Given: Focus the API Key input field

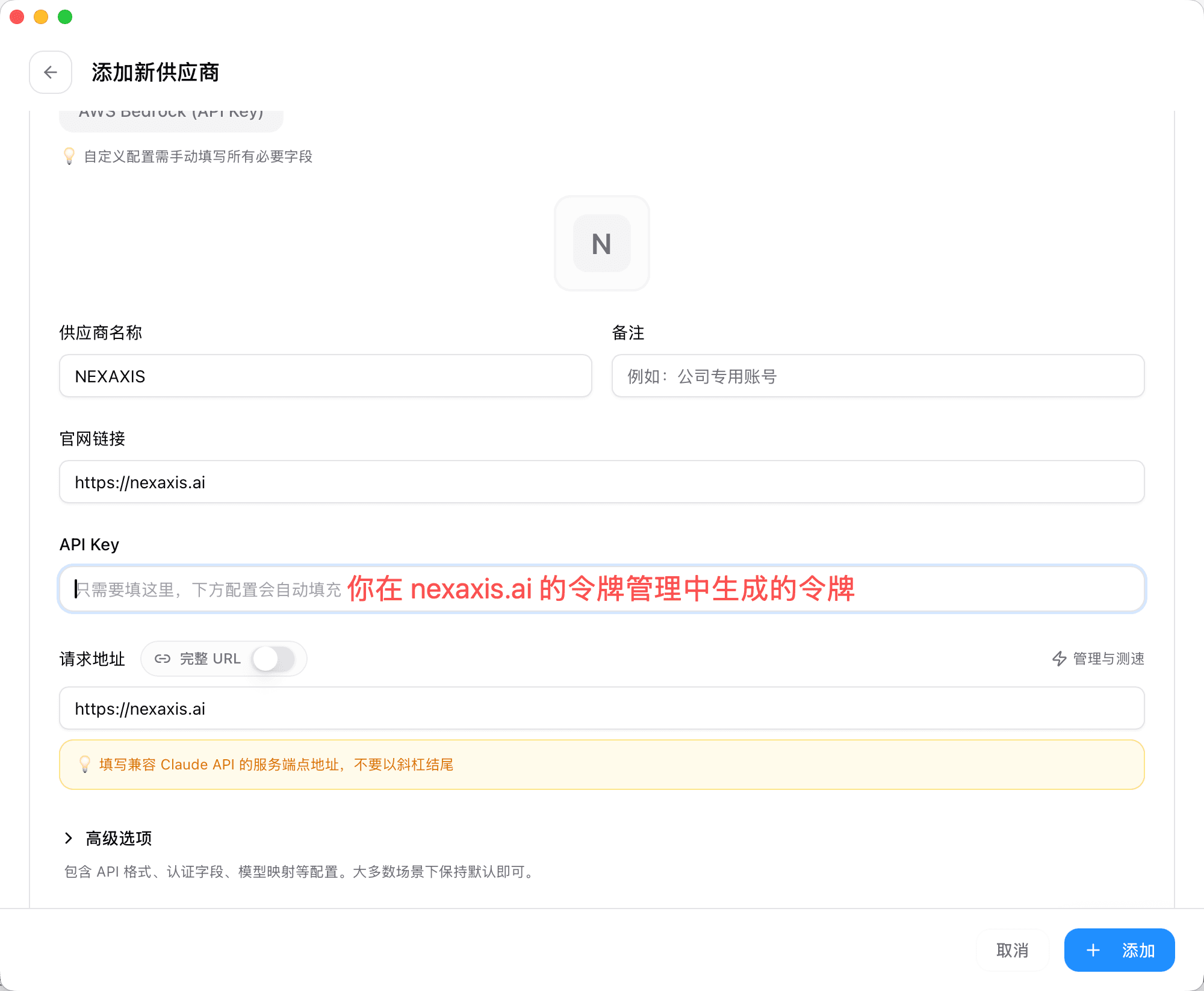Looking at the screenshot, I should tap(601, 589).
